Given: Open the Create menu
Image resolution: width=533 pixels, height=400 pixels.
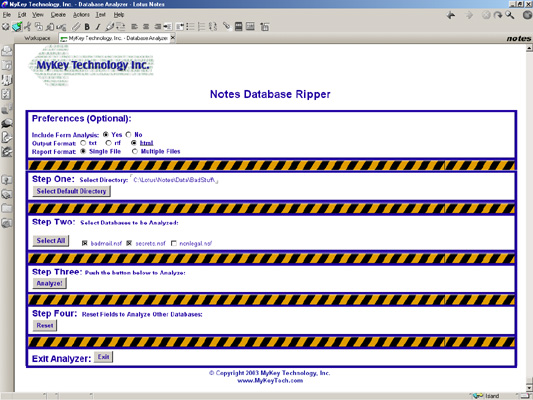Looking at the screenshot, I should 58,15.
